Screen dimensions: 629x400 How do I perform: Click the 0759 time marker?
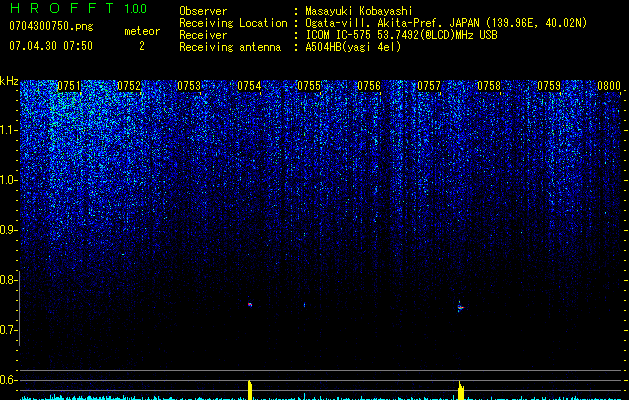click(x=549, y=86)
